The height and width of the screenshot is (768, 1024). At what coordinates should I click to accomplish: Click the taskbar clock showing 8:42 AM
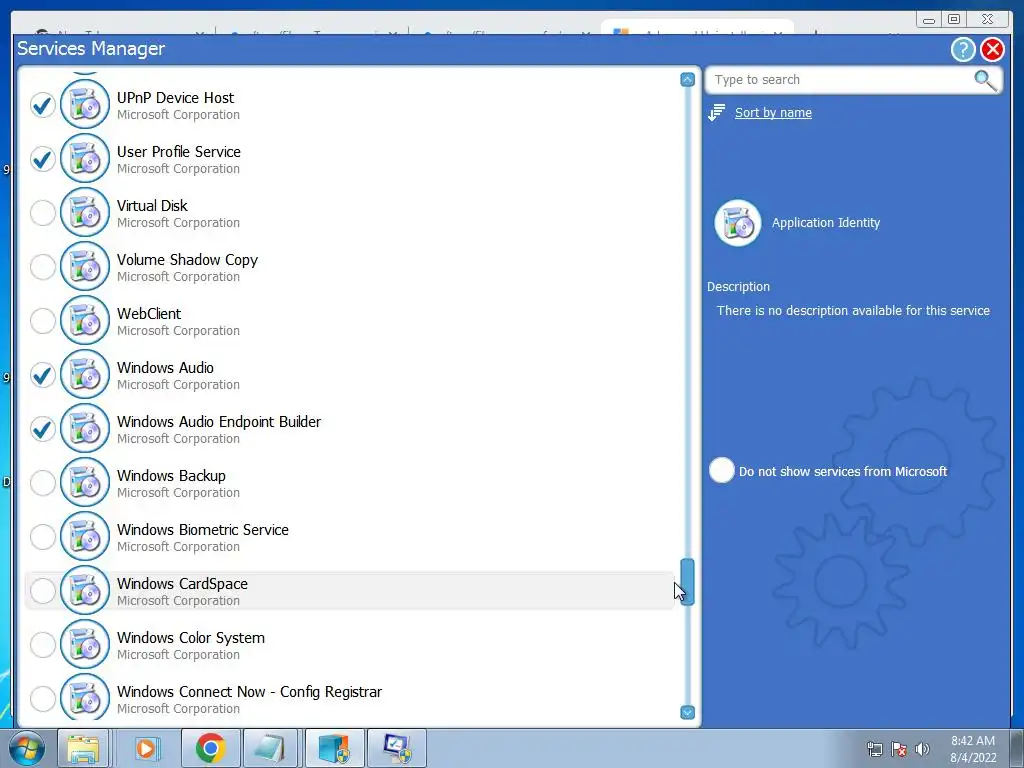pos(972,749)
